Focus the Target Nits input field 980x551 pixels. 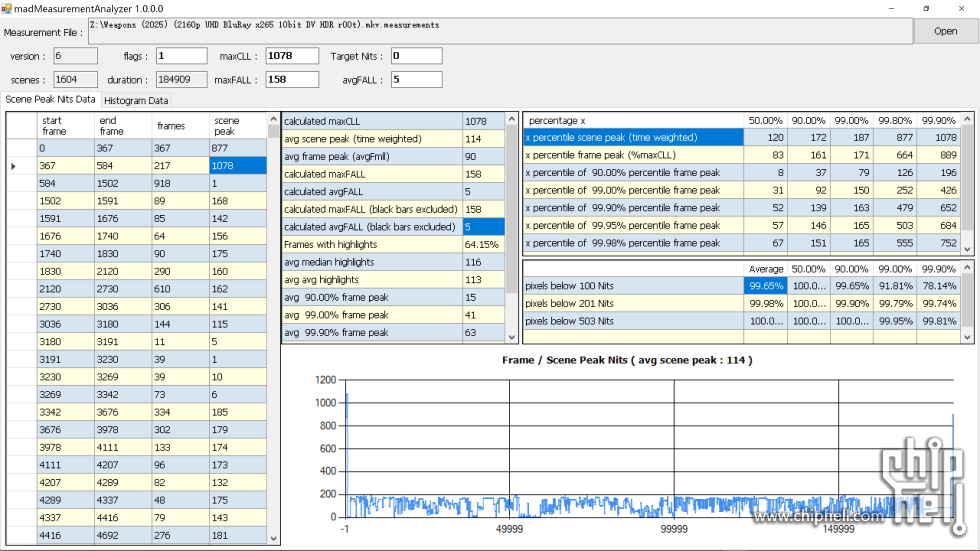416,56
